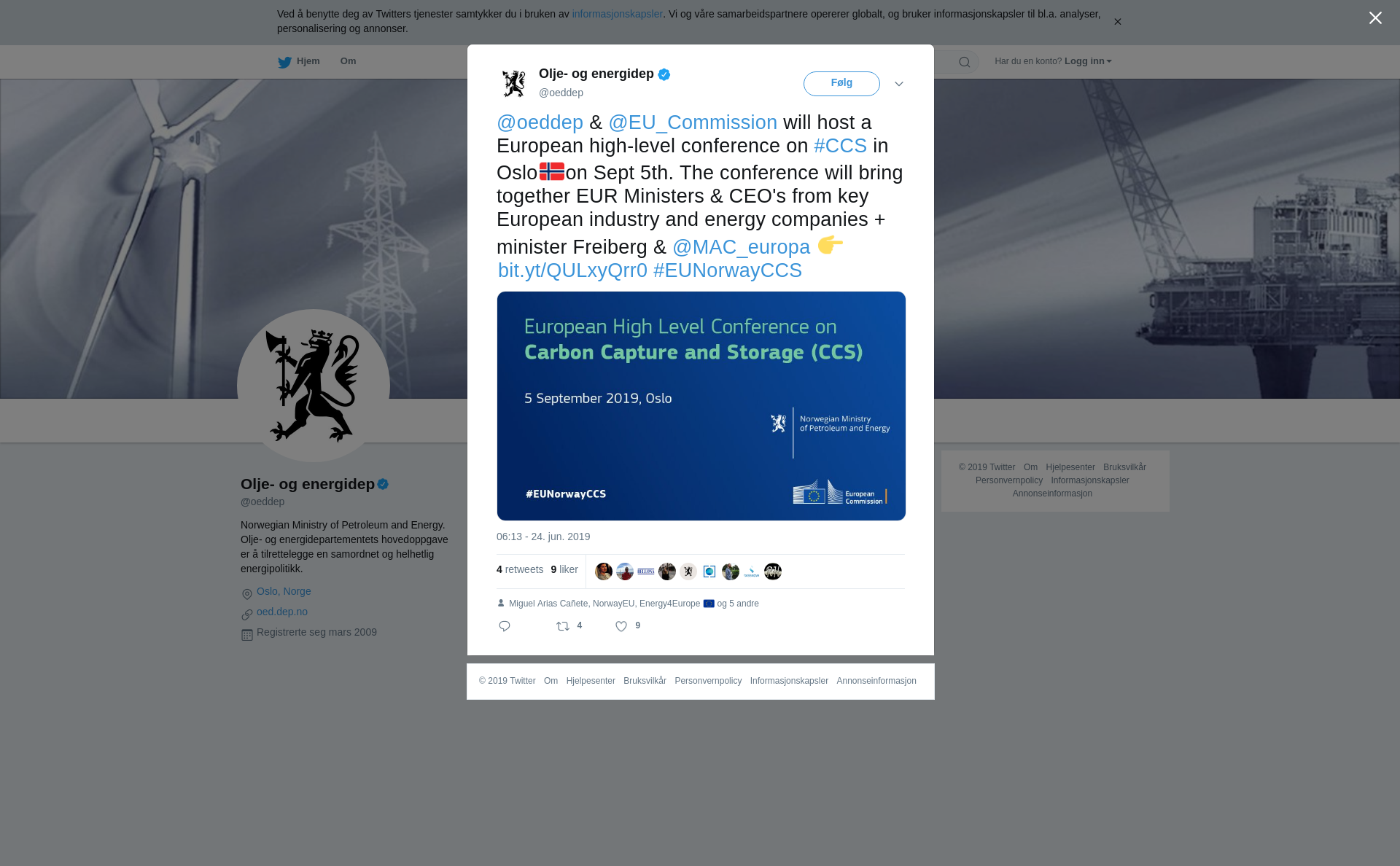Viewport: 1400px width, 866px height.
Task: Expand the tweet options chevron
Action: [899, 84]
